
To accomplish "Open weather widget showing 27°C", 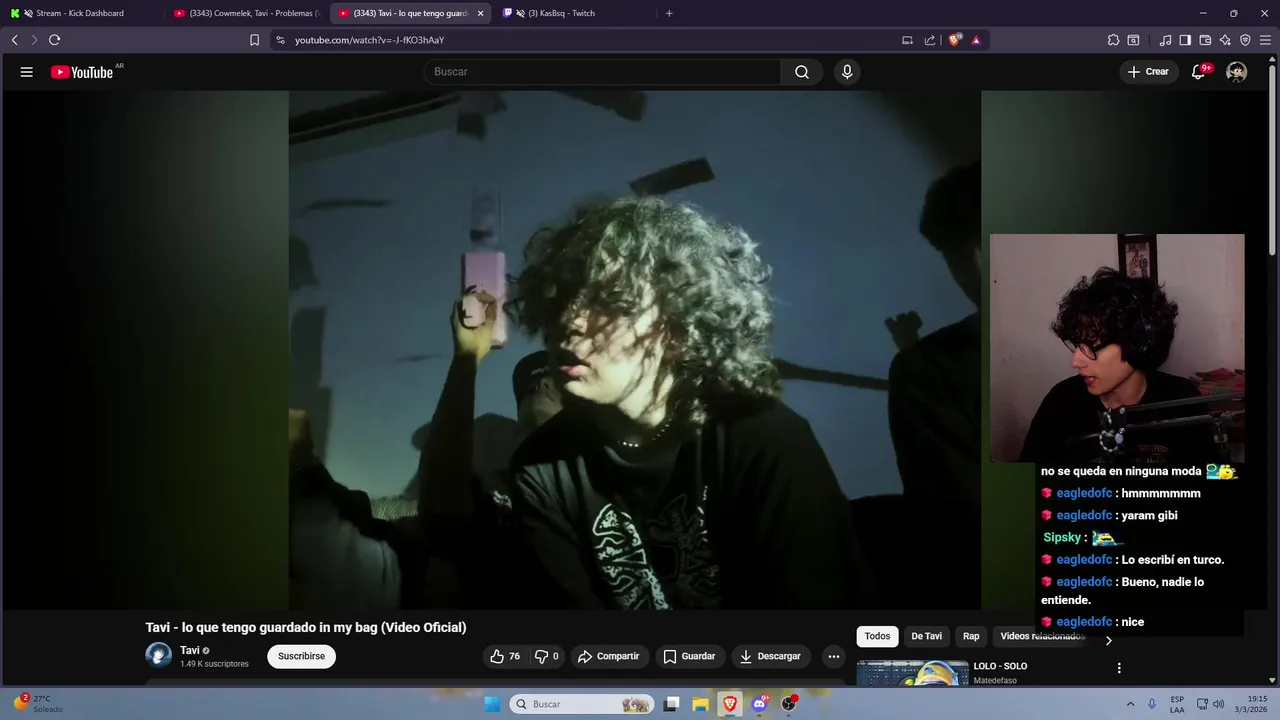I will (x=39, y=704).
